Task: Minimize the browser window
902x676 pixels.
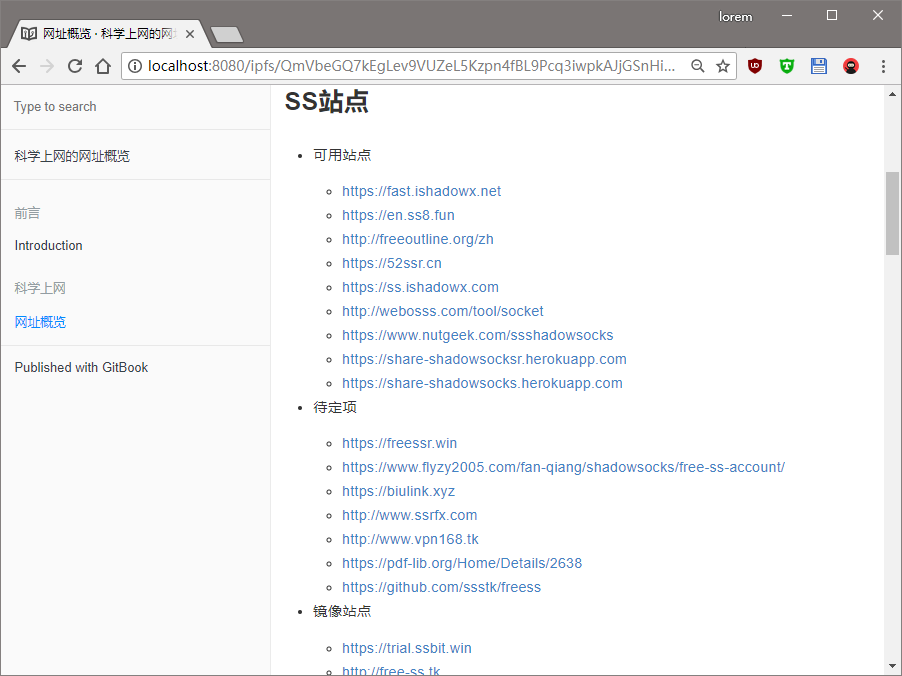Action: (787, 16)
